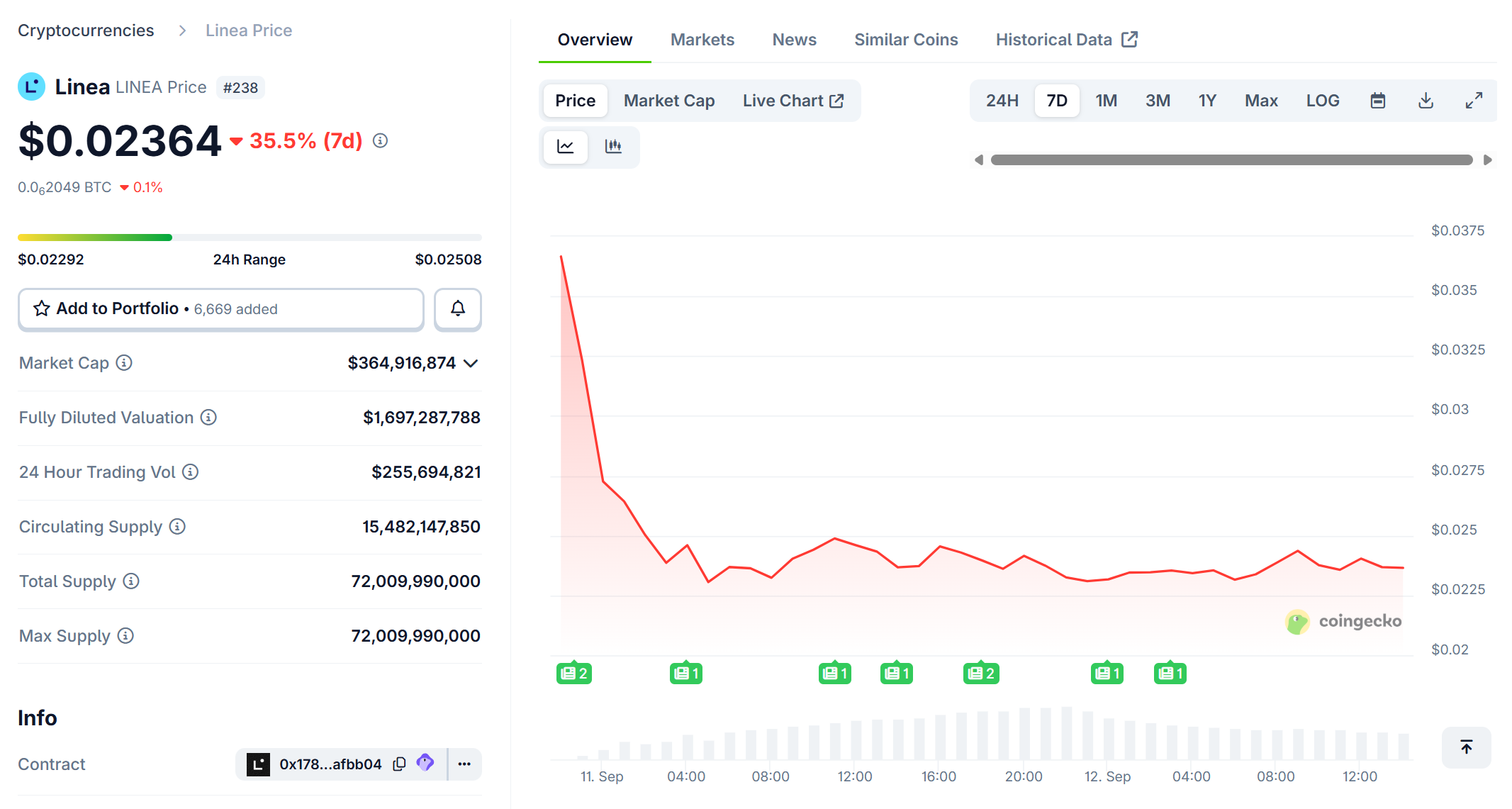
Task: Click right arrow of chart scrollbar
Action: pyautogui.click(x=1488, y=160)
